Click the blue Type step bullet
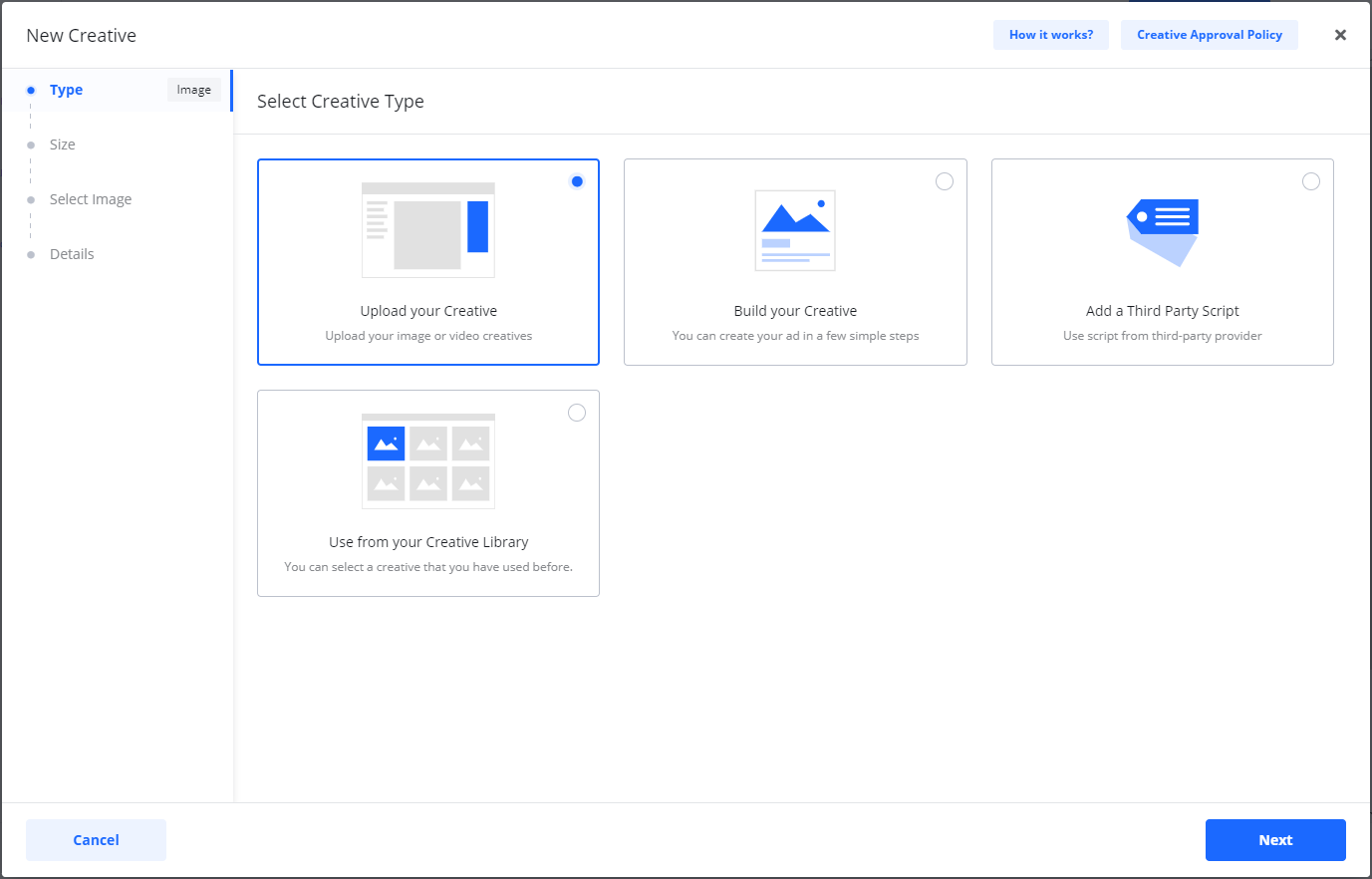1372x879 pixels. (x=31, y=90)
